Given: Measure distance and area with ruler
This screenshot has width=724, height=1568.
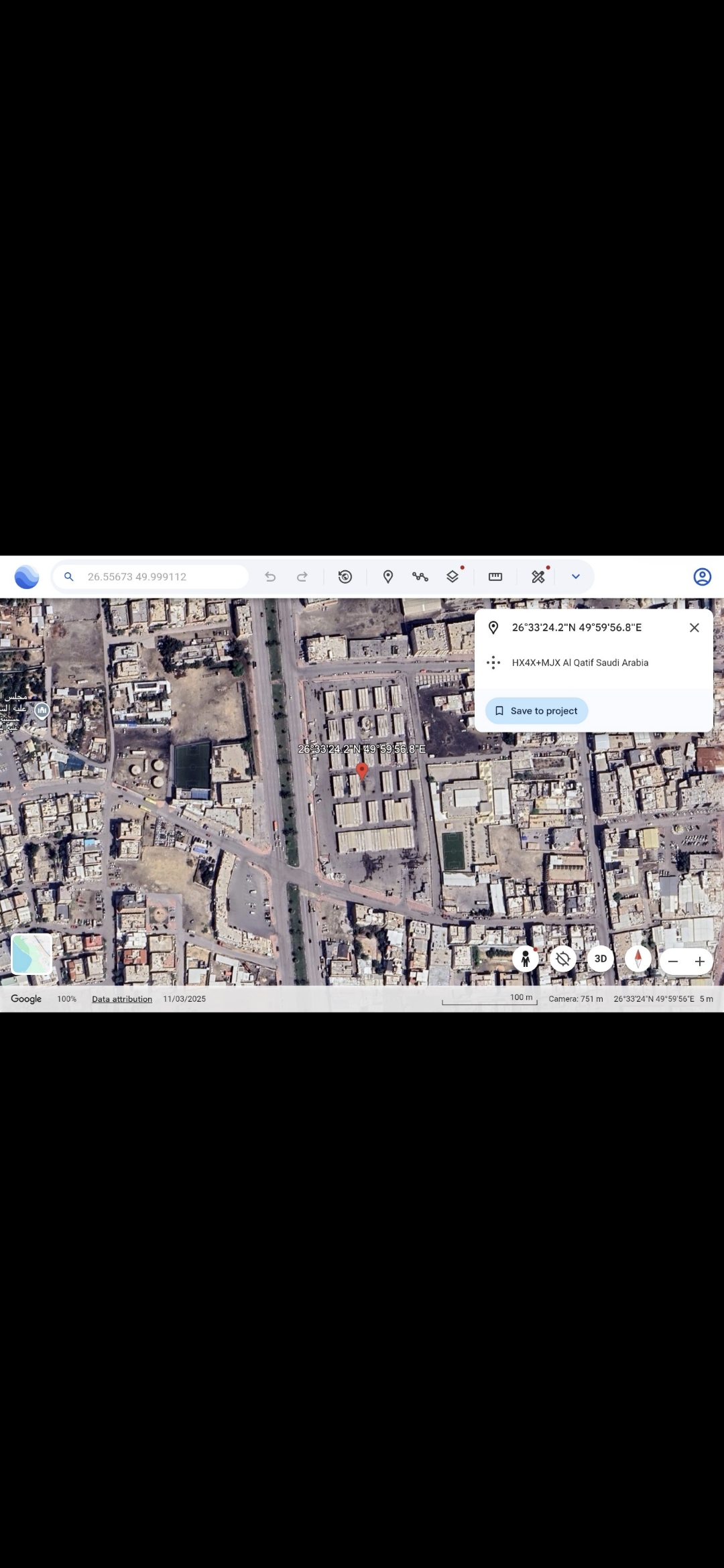Looking at the screenshot, I should click(x=495, y=577).
